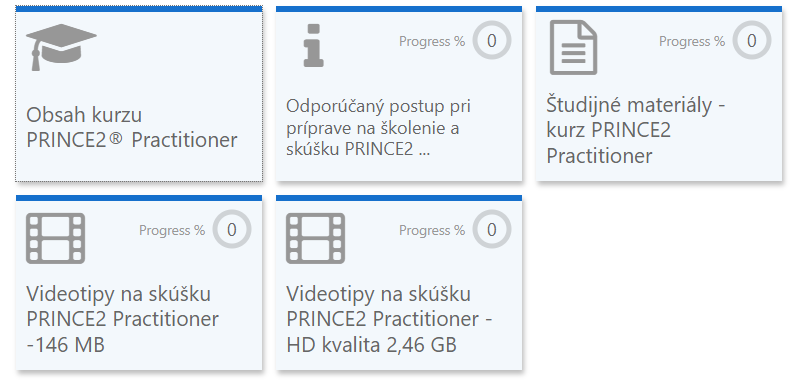This screenshot has width=798, height=385.
Task: Click Progress % label on HD kvalita tile
Action: coord(432,230)
